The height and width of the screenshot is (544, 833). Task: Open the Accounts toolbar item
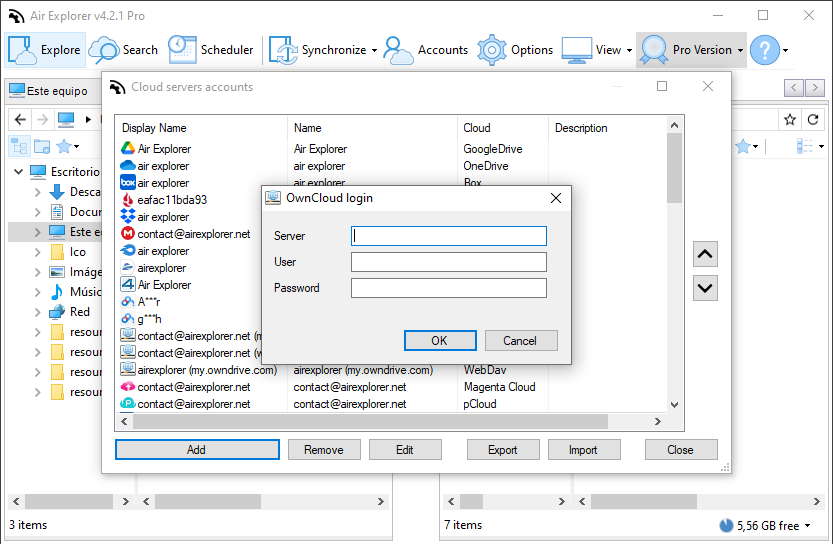(x=426, y=50)
